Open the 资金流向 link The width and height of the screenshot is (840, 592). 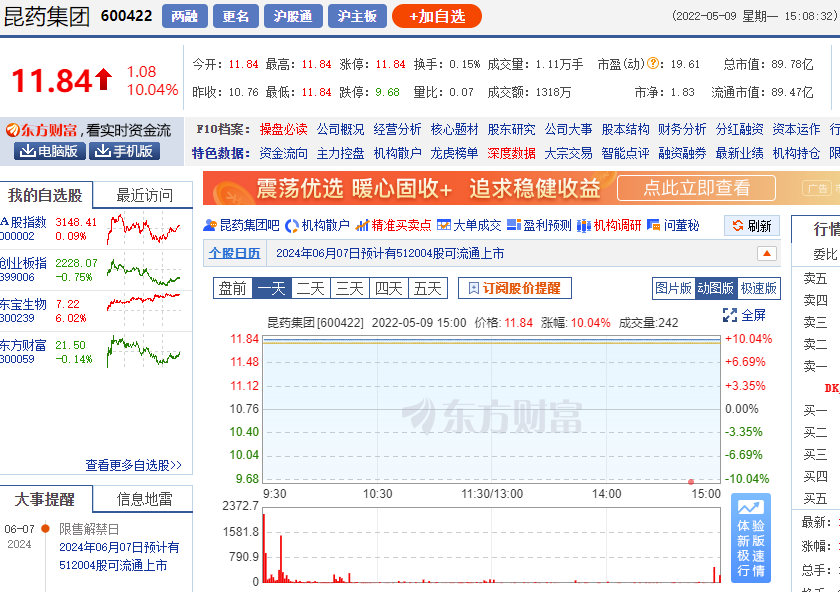pos(283,154)
